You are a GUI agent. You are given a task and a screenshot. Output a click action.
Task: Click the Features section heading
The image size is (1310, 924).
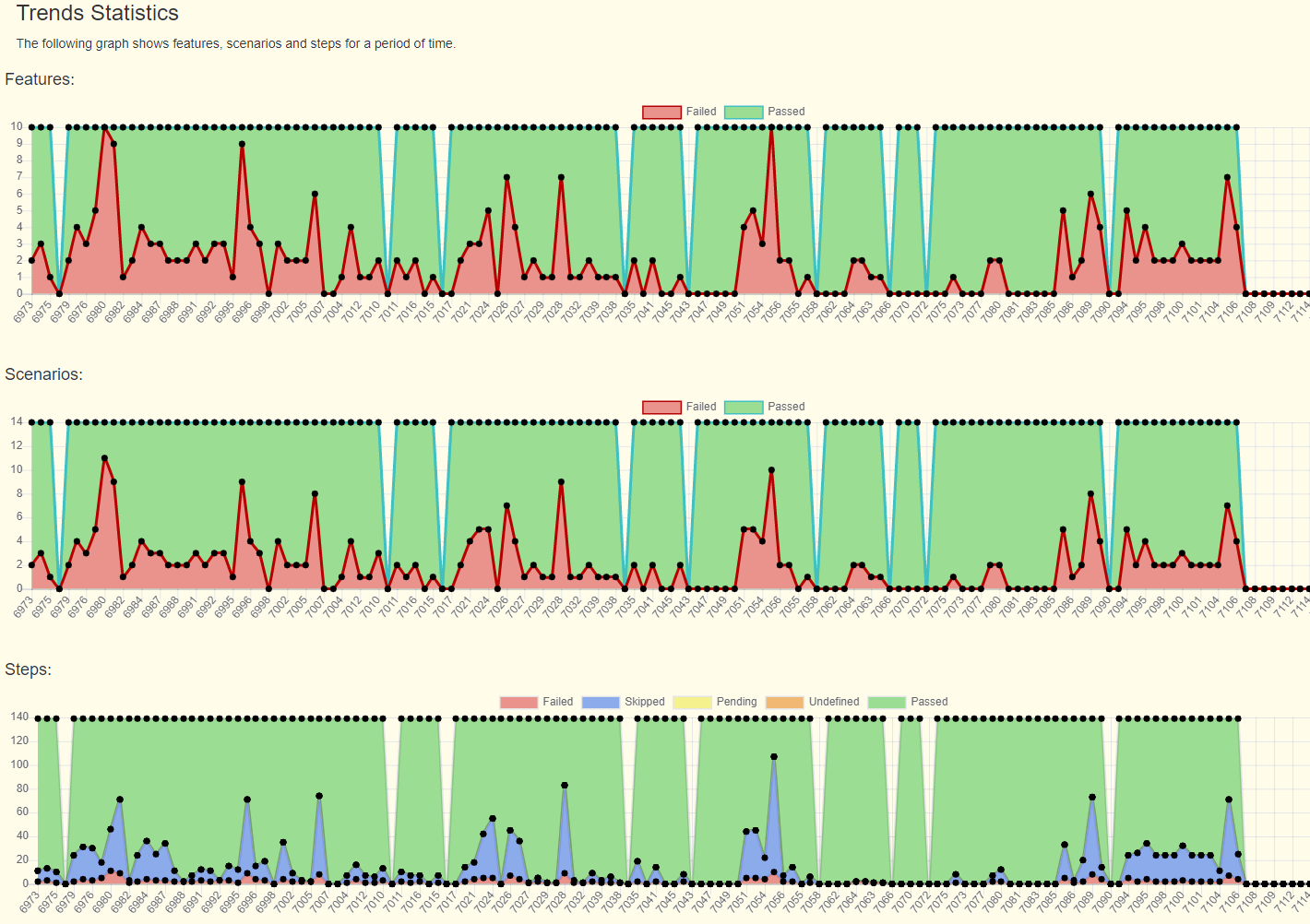[x=40, y=79]
